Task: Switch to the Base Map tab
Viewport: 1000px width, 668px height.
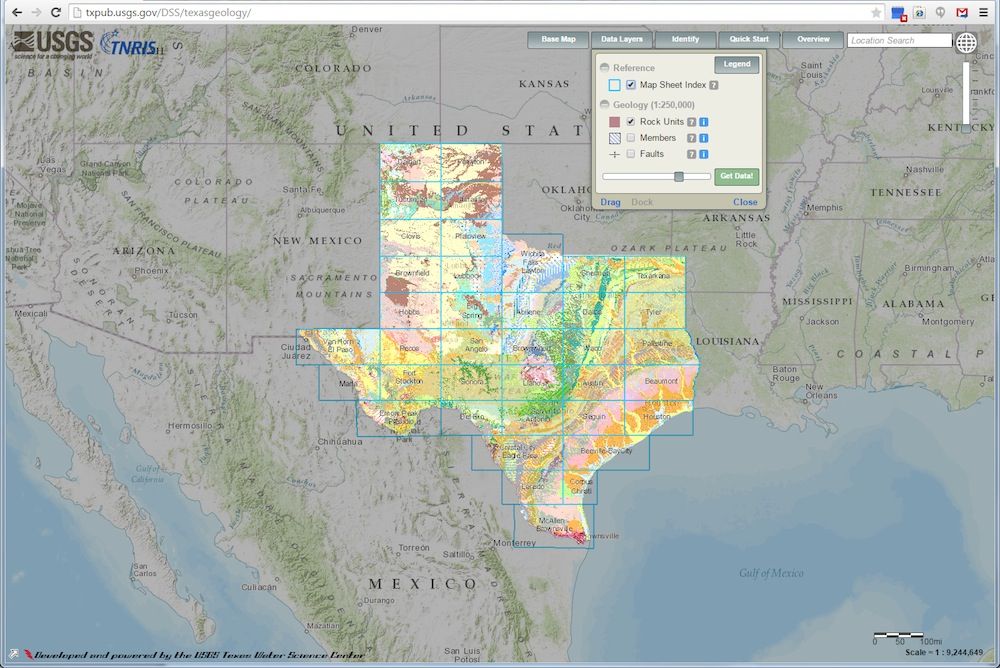Action: pos(556,40)
